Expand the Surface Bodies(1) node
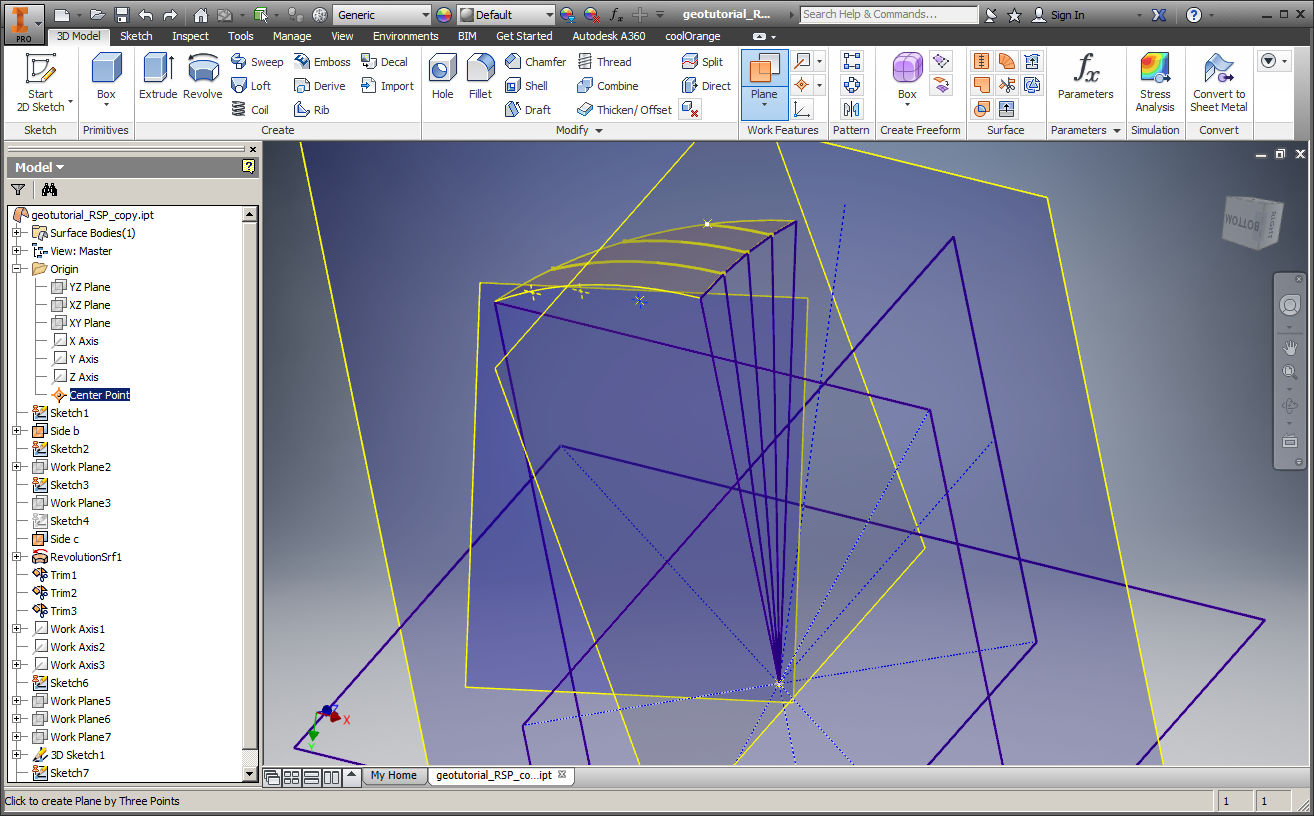This screenshot has width=1314, height=816. [x=16, y=233]
